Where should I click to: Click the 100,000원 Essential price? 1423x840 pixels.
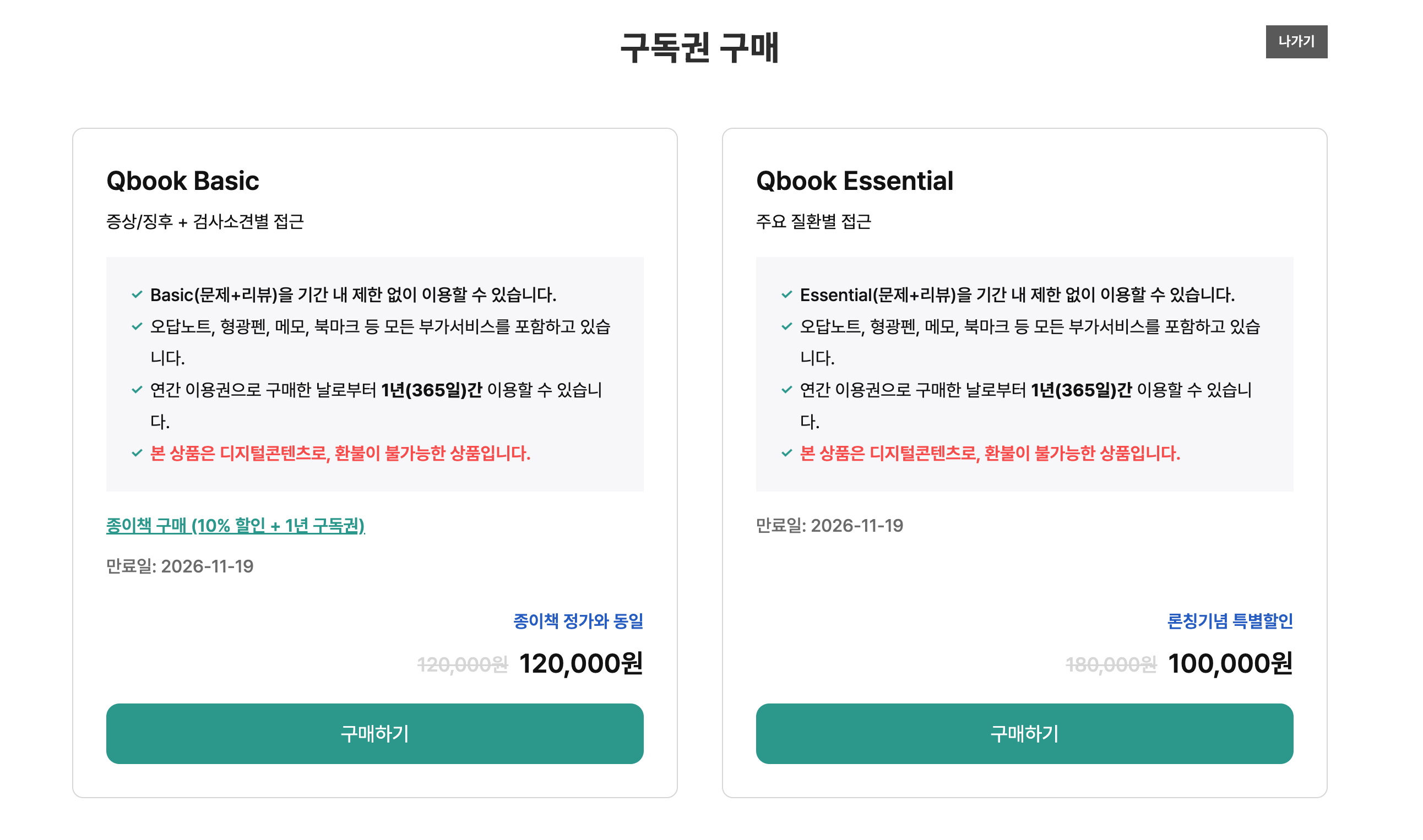point(1231,664)
